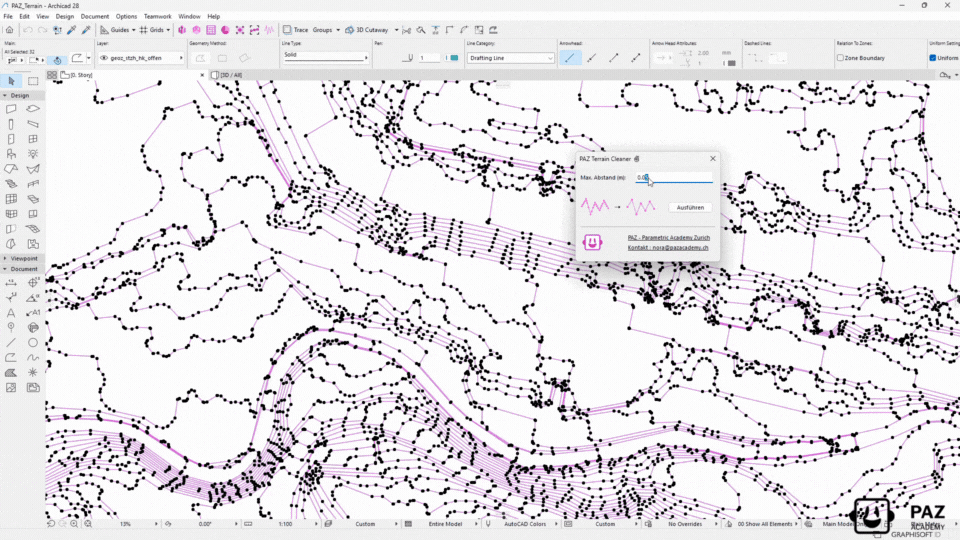This screenshot has height=540, width=960.
Task: Toggle the 3D Cutaway button
Action: coord(367,29)
